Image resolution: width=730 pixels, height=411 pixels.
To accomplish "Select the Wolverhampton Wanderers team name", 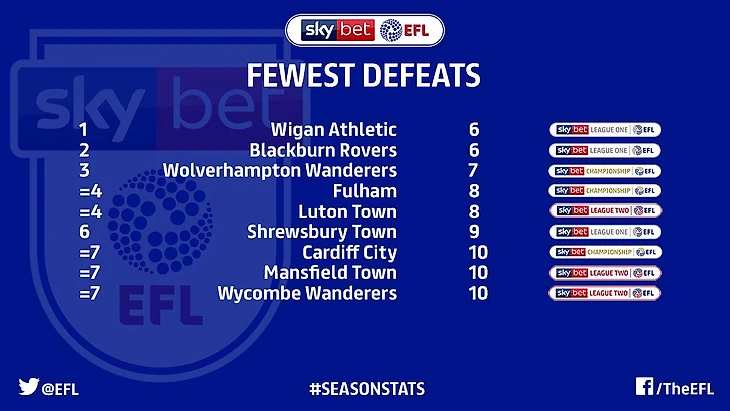I will coord(279,171).
